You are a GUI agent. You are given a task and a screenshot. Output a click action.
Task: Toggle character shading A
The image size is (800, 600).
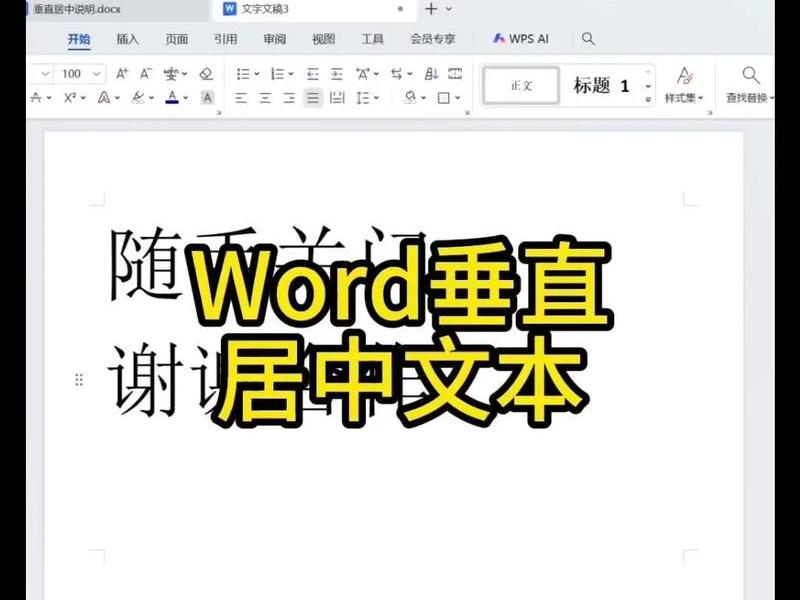[207, 97]
